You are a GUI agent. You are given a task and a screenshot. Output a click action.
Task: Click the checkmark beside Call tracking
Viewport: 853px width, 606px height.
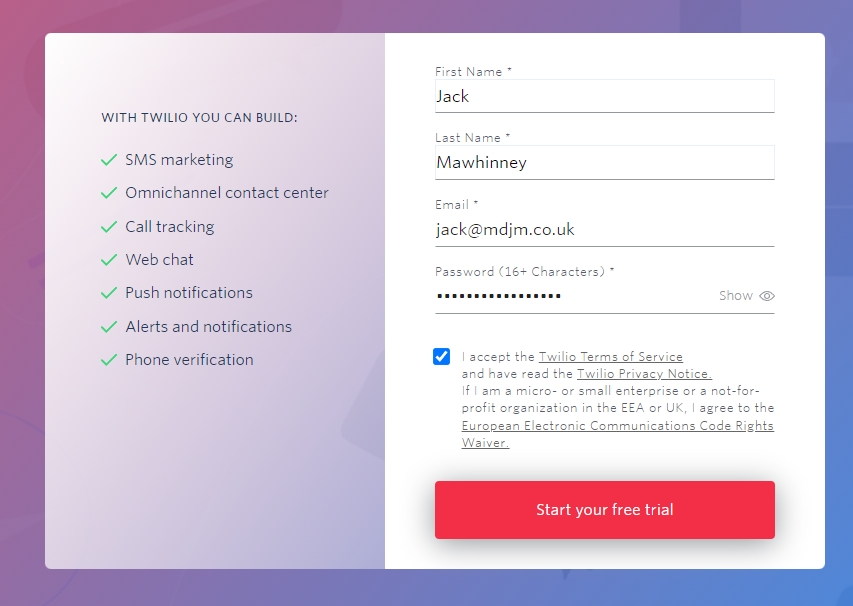[109, 227]
